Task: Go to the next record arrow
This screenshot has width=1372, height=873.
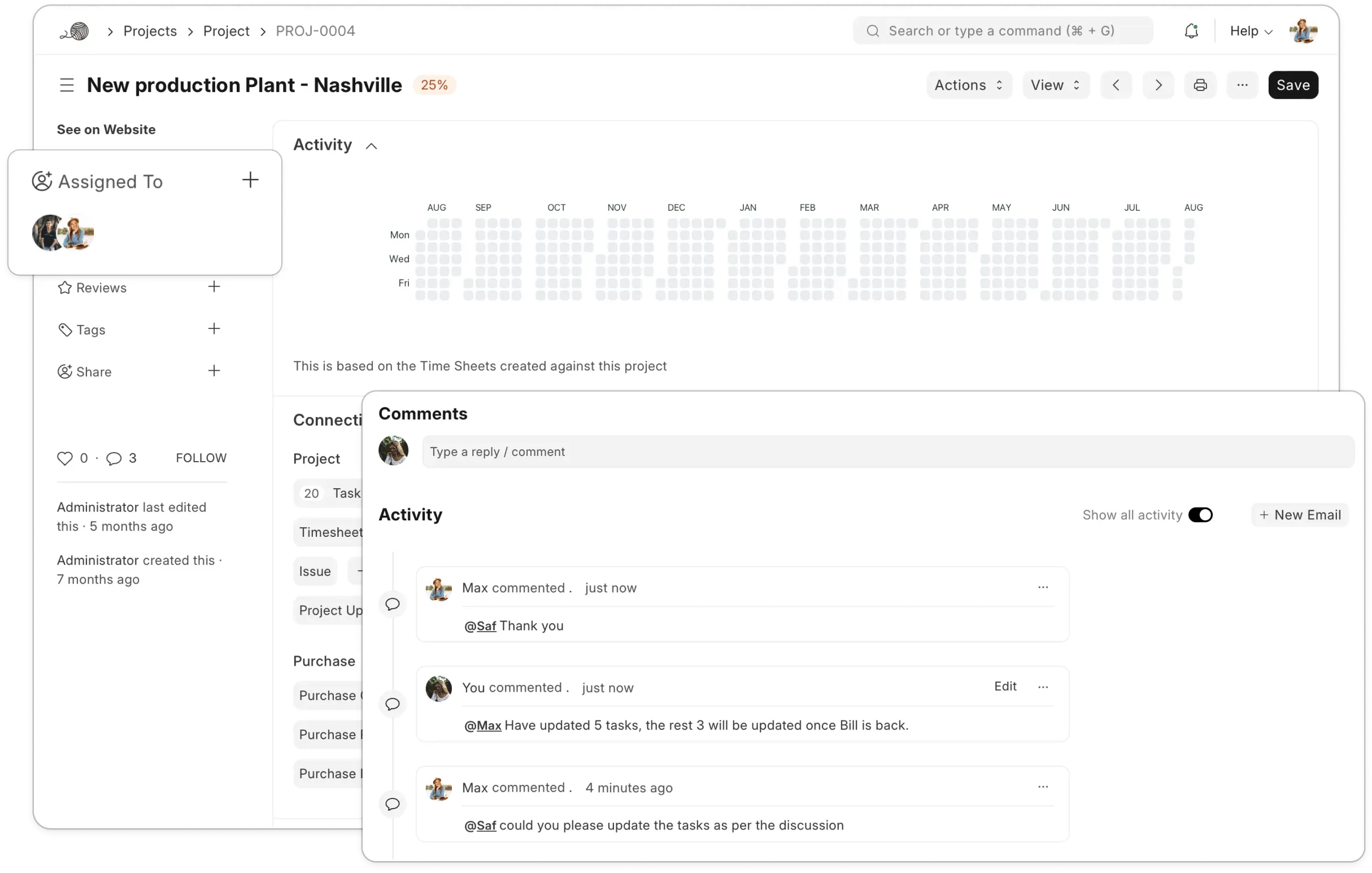Action: click(x=1158, y=85)
